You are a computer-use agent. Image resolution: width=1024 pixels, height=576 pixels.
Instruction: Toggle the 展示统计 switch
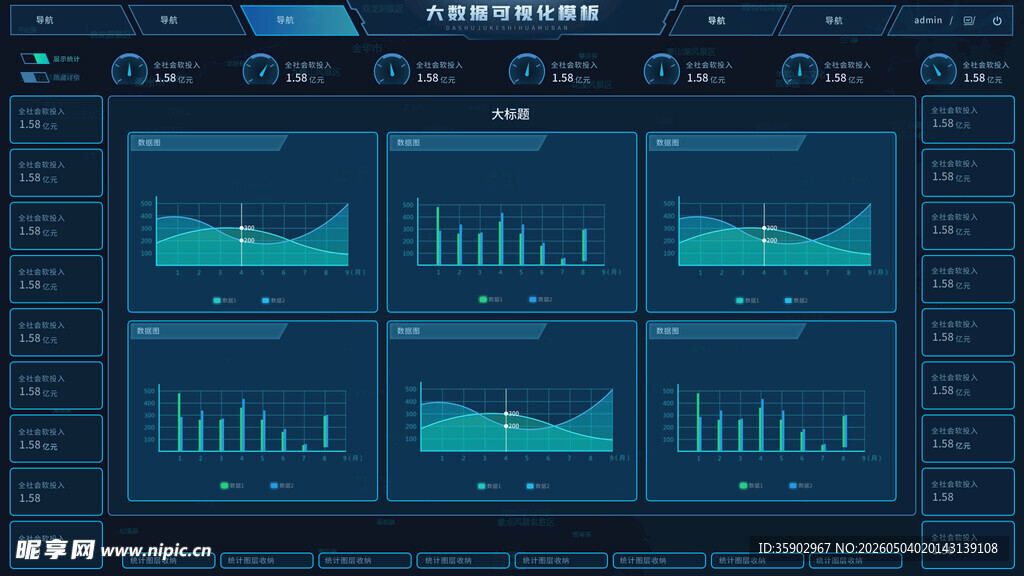[x=35, y=59]
